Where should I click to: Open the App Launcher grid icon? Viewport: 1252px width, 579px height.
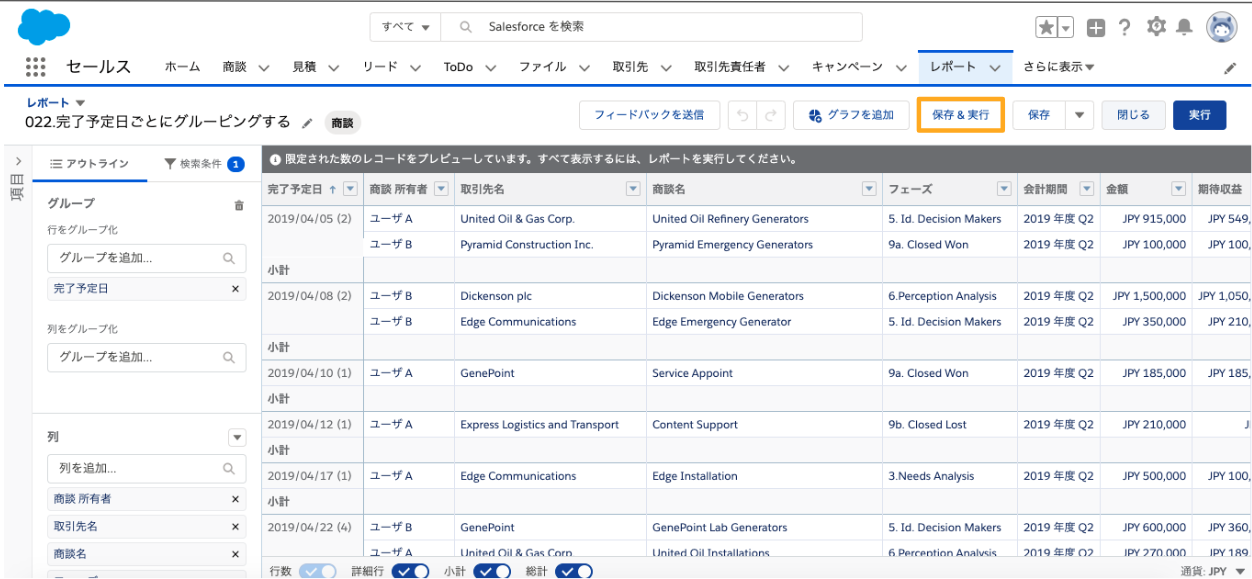point(36,67)
